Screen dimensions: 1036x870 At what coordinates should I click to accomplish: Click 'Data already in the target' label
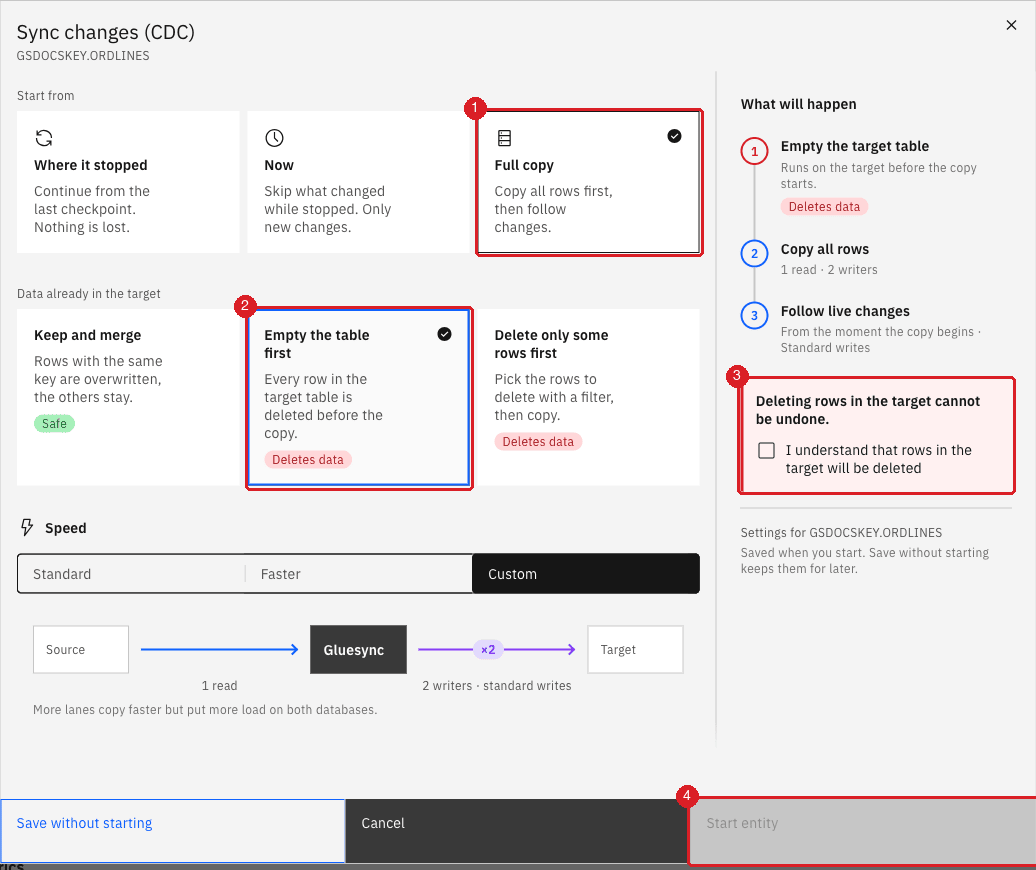[x=89, y=293]
